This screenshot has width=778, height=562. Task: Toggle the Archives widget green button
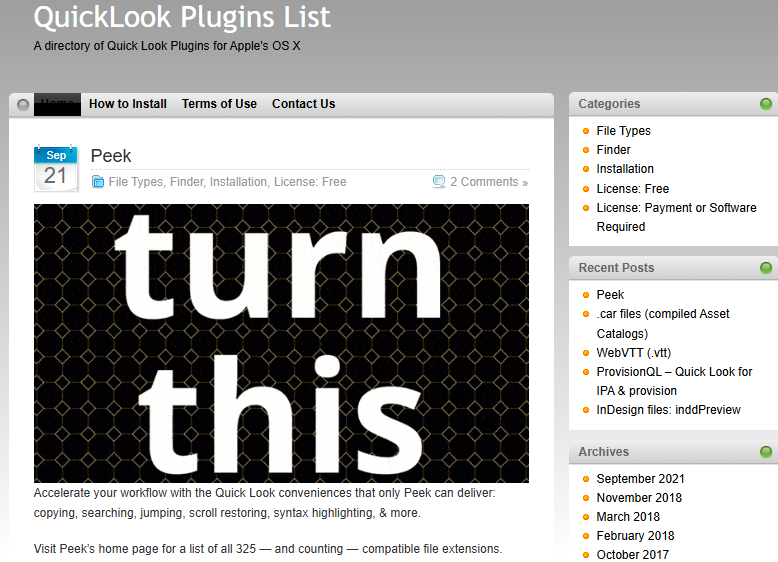click(766, 452)
